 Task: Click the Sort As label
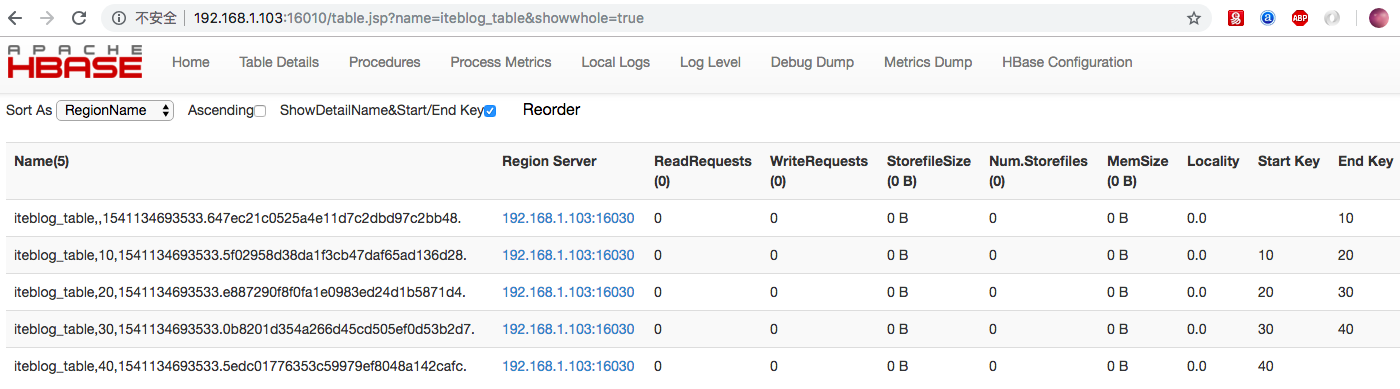coord(29,110)
